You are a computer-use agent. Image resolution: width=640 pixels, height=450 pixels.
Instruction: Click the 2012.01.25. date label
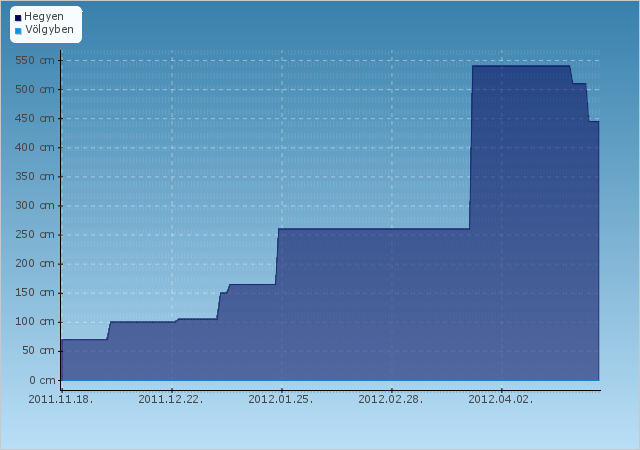281,399
